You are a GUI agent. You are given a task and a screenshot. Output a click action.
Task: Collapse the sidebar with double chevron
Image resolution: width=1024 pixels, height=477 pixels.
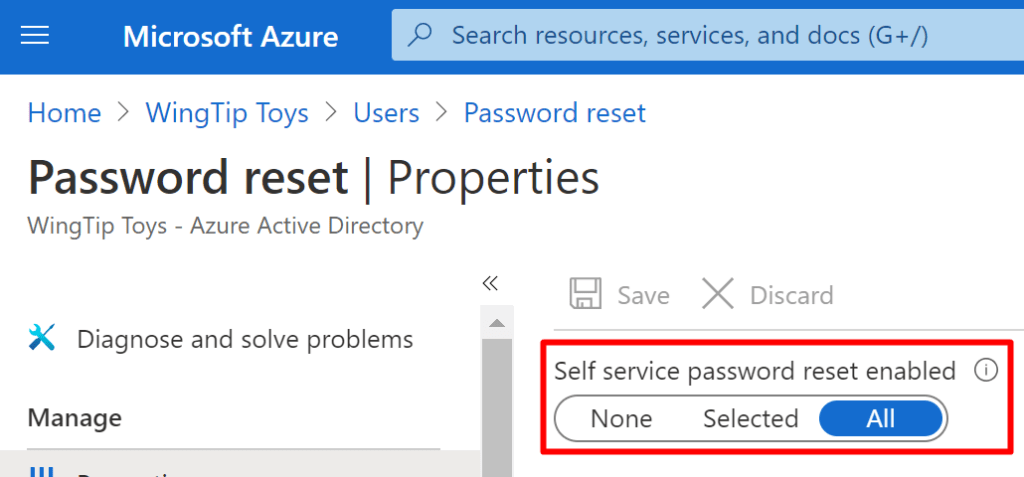490,283
